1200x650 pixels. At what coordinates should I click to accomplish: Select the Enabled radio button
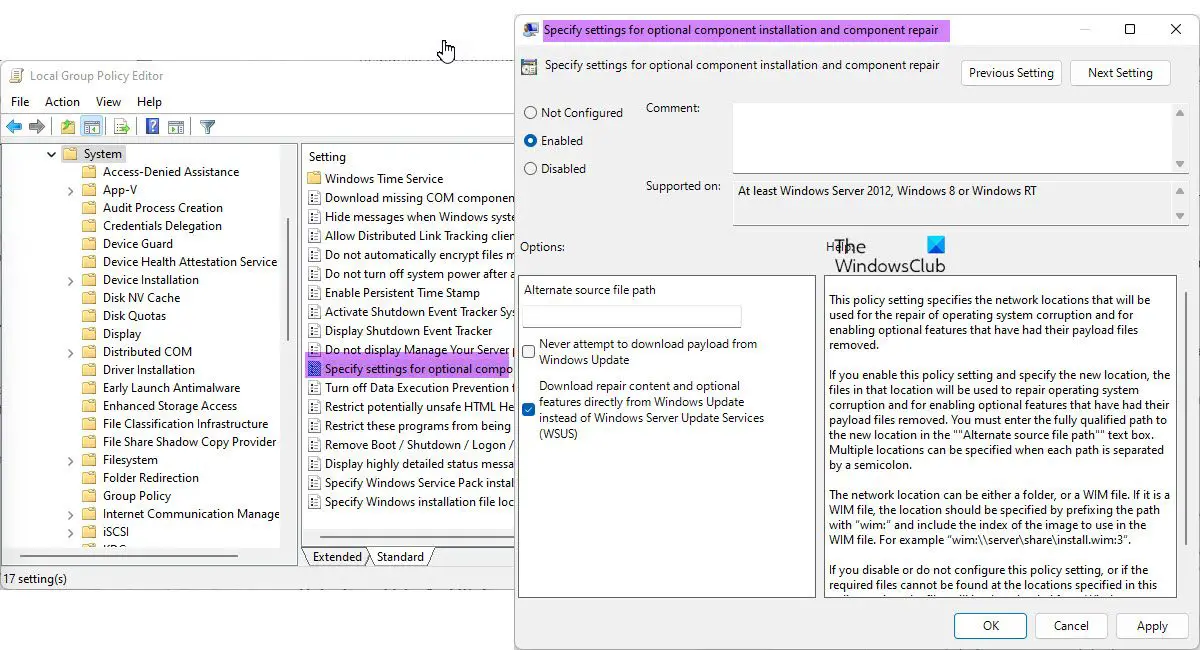(530, 141)
